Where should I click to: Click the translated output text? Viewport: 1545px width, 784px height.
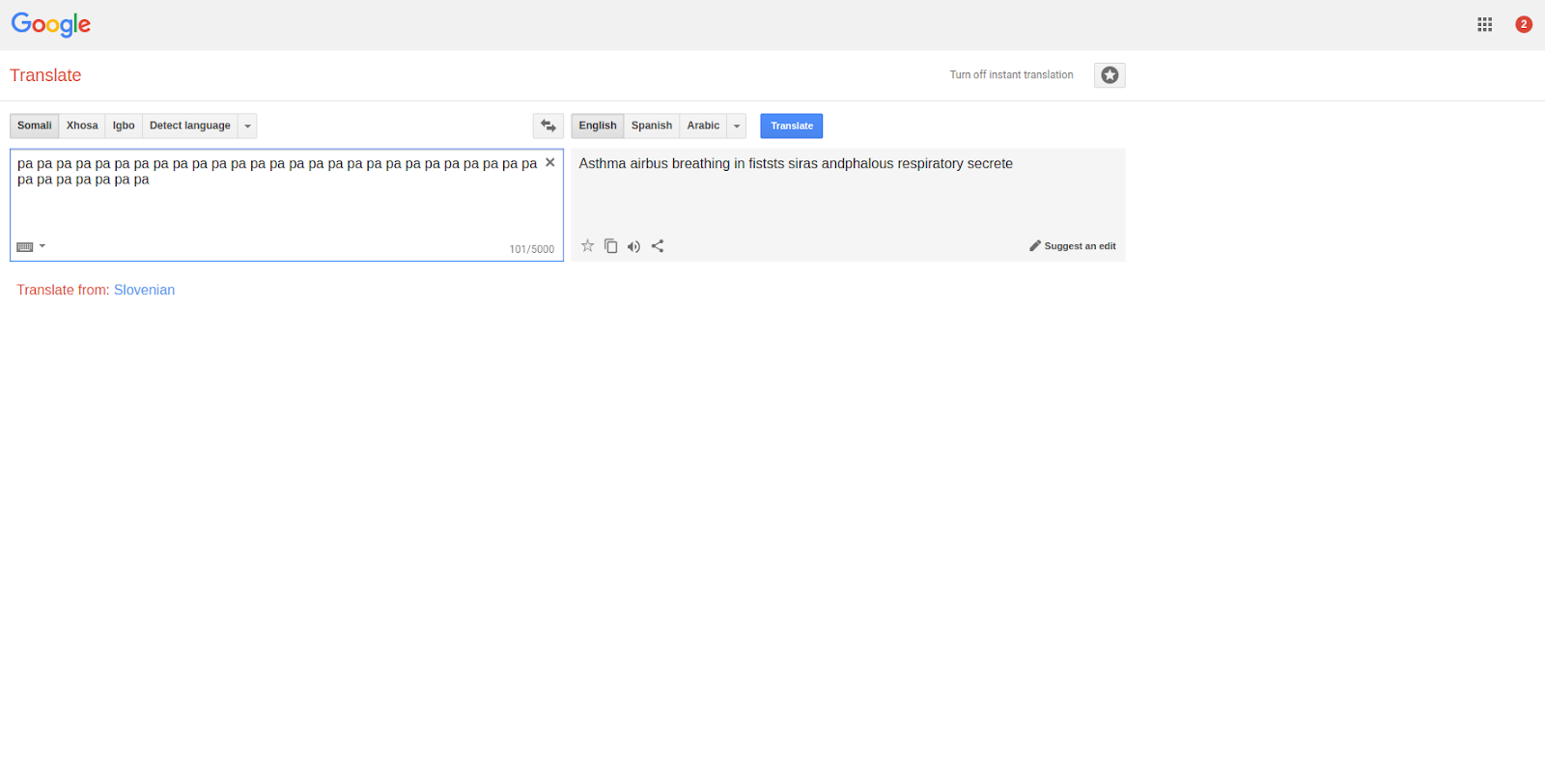pyautogui.click(x=796, y=164)
